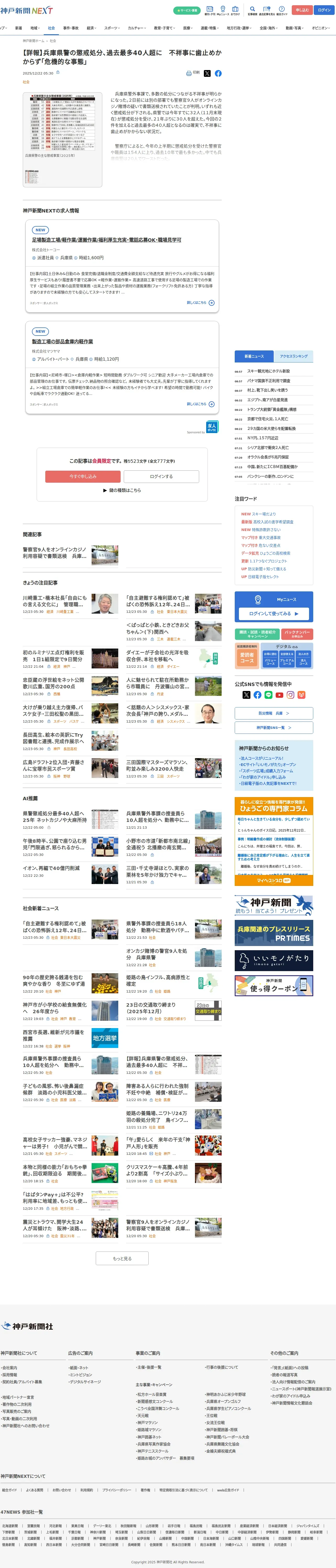
Task: Expand 鍵の種類はこちら disclosure
Action: point(122,490)
